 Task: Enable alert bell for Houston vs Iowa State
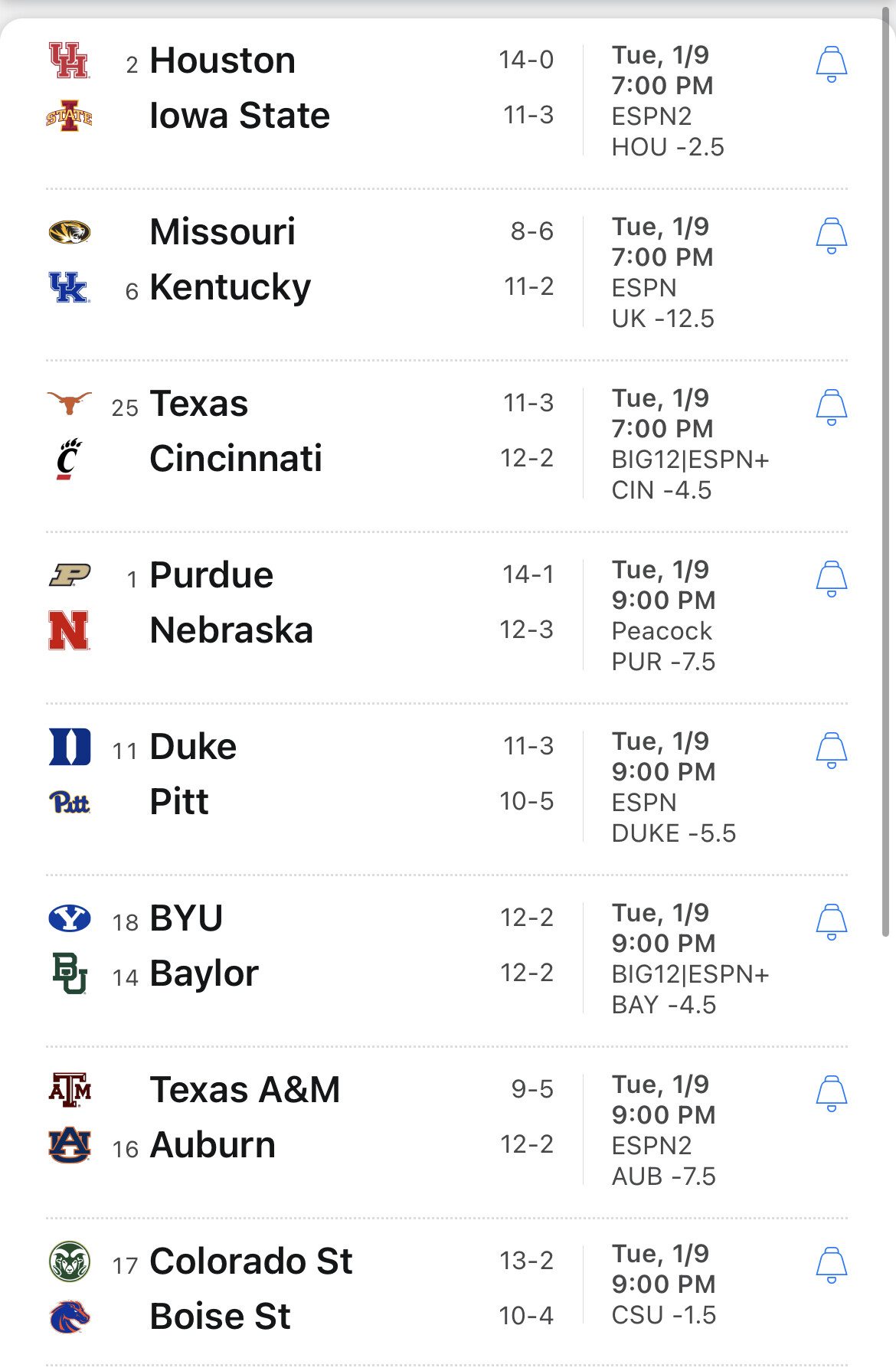[831, 64]
